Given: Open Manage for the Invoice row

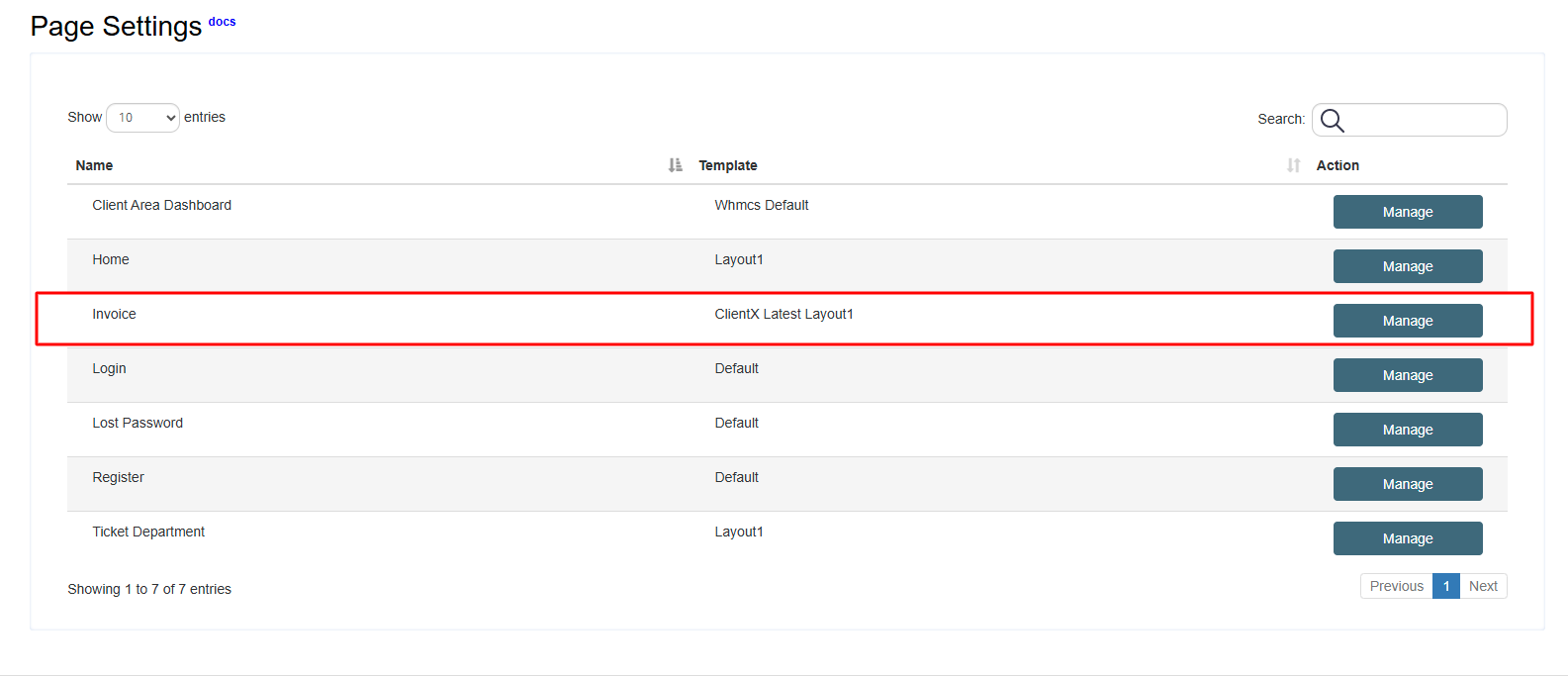Looking at the screenshot, I should pyautogui.click(x=1407, y=321).
